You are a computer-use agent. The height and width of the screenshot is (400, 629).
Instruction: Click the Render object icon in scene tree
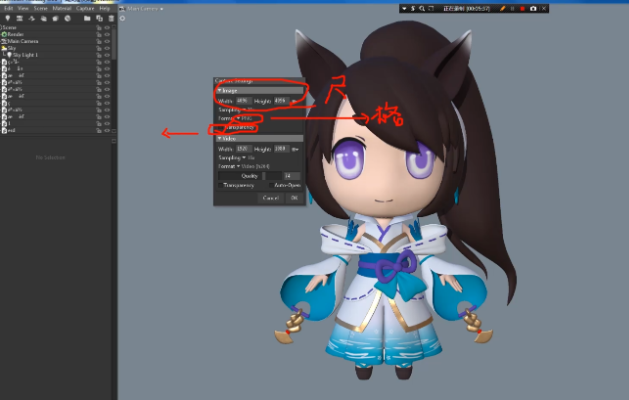(x=4, y=35)
